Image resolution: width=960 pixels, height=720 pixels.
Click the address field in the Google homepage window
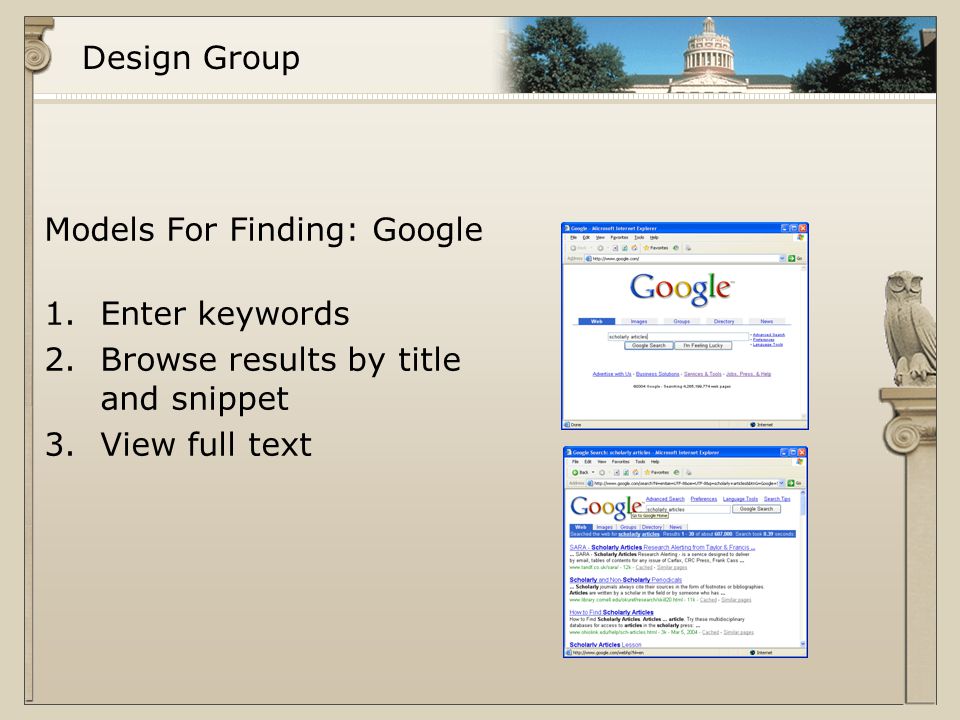point(686,258)
